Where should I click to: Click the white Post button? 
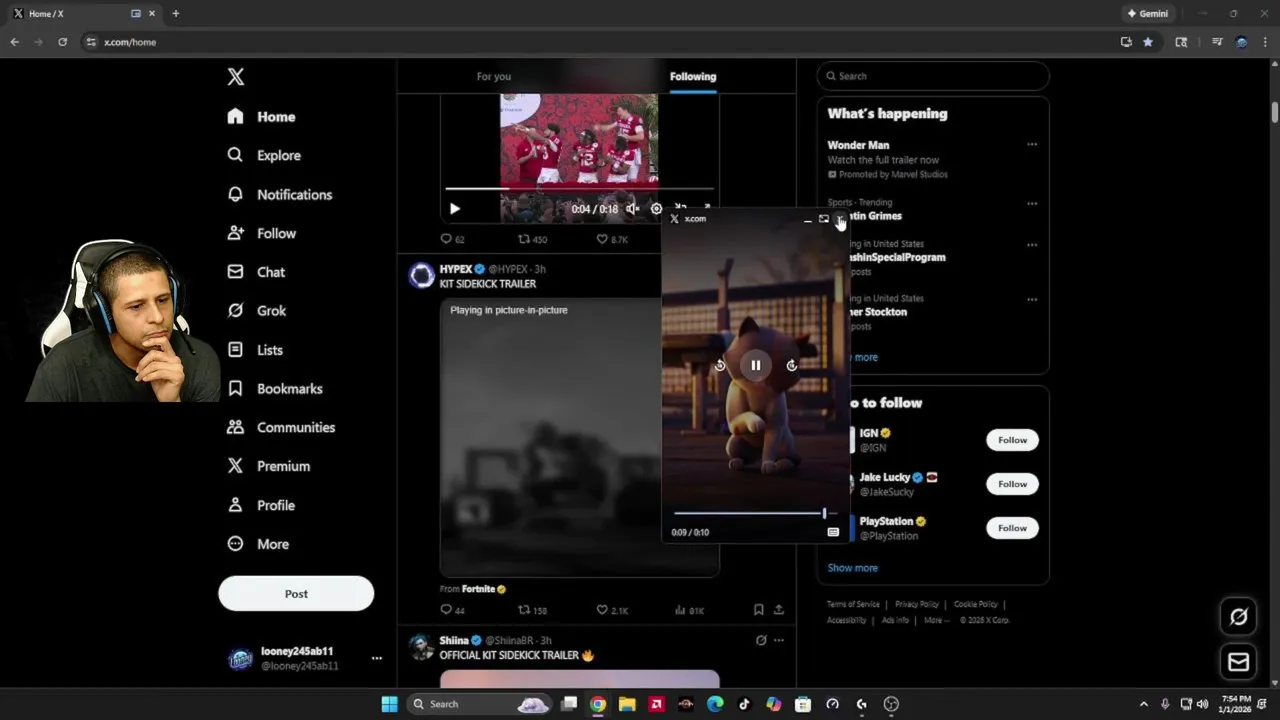(296, 593)
